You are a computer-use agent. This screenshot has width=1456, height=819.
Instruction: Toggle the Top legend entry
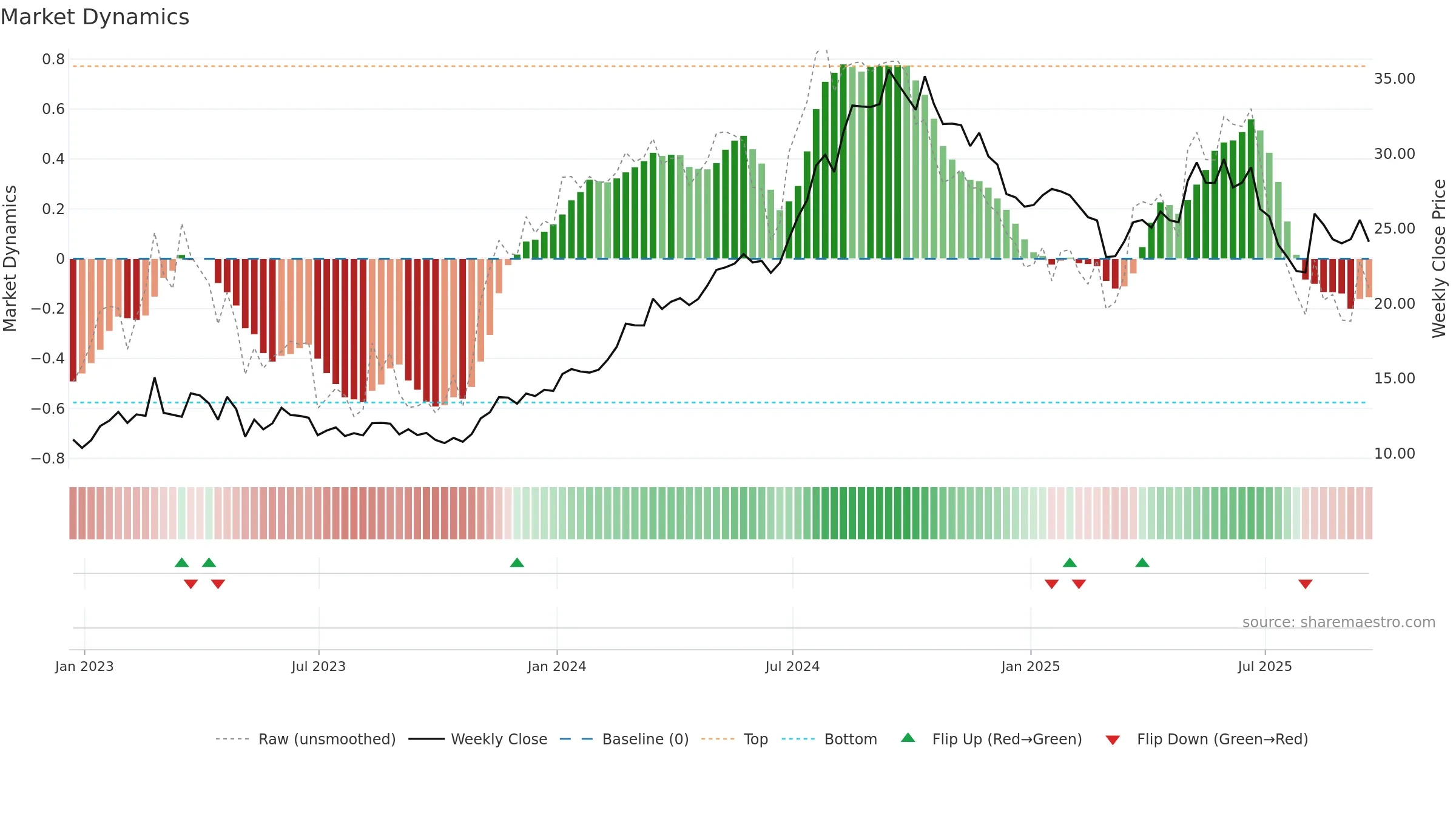point(735,739)
